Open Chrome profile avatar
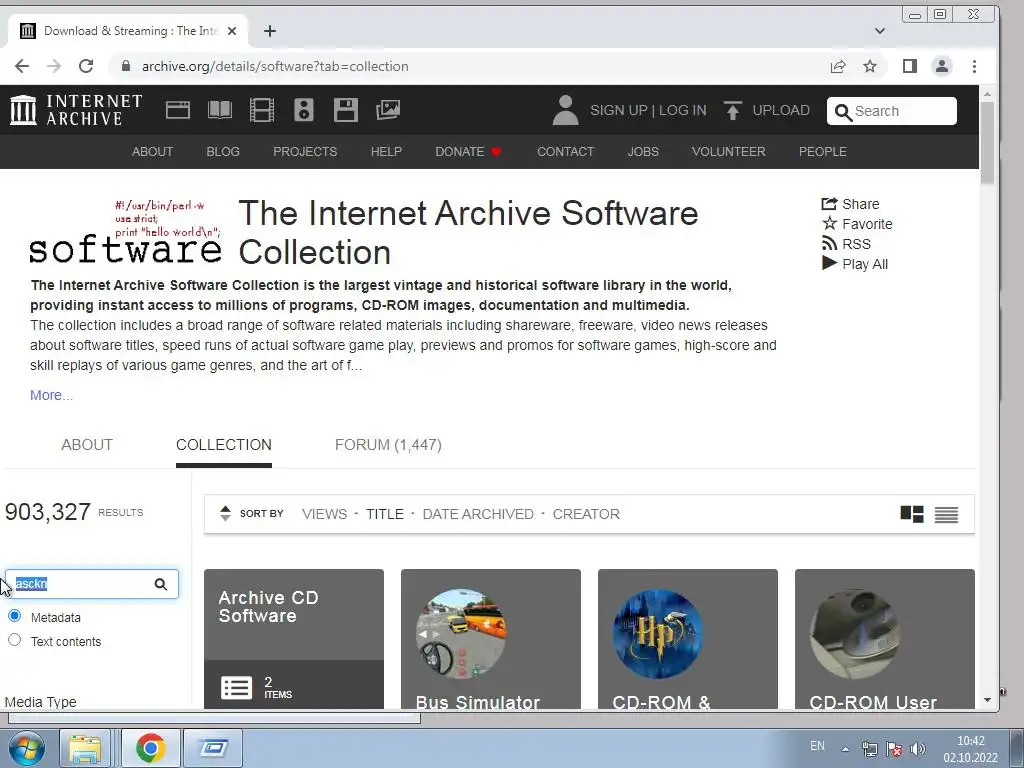 coord(942,66)
